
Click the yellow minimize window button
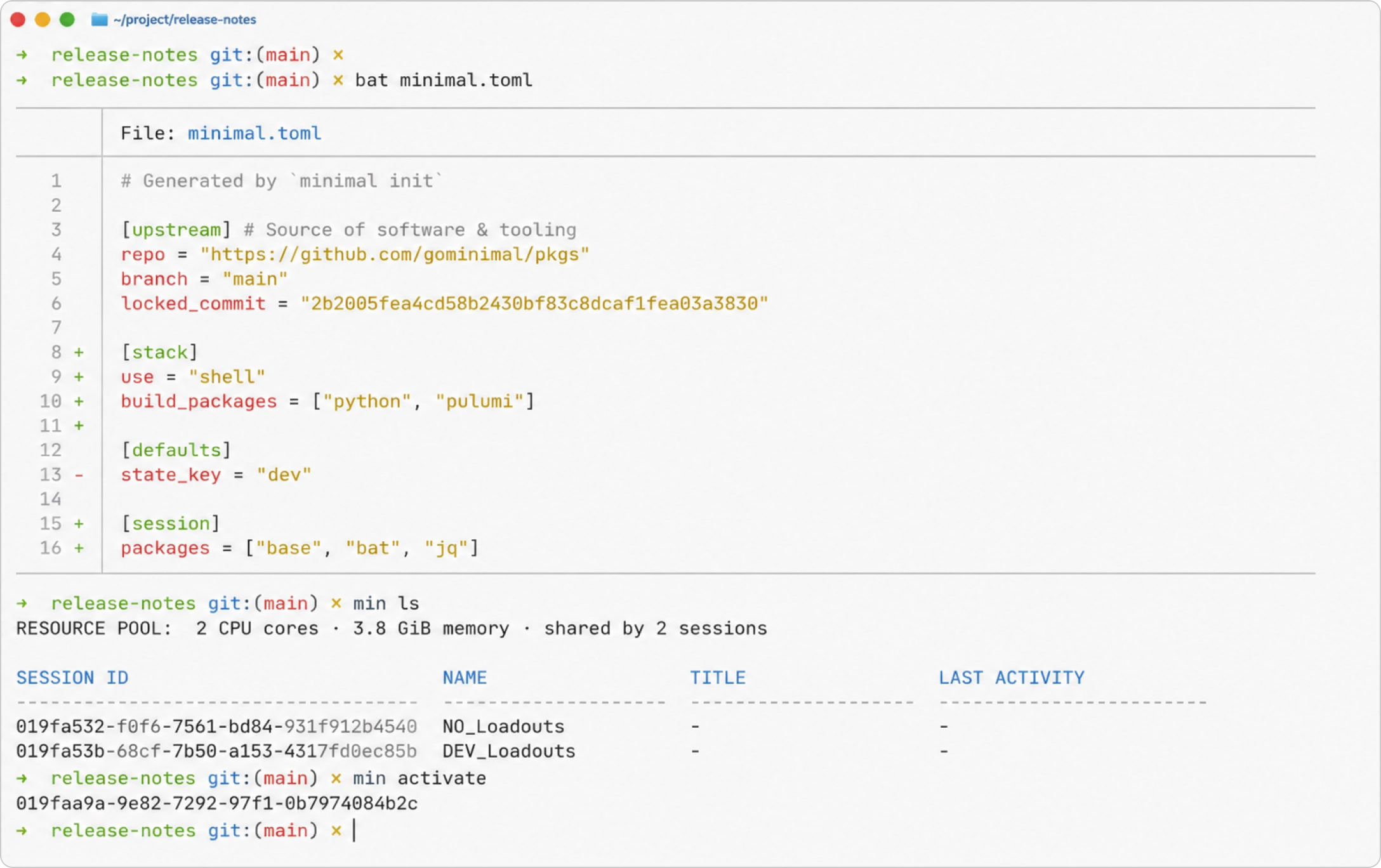43,20
